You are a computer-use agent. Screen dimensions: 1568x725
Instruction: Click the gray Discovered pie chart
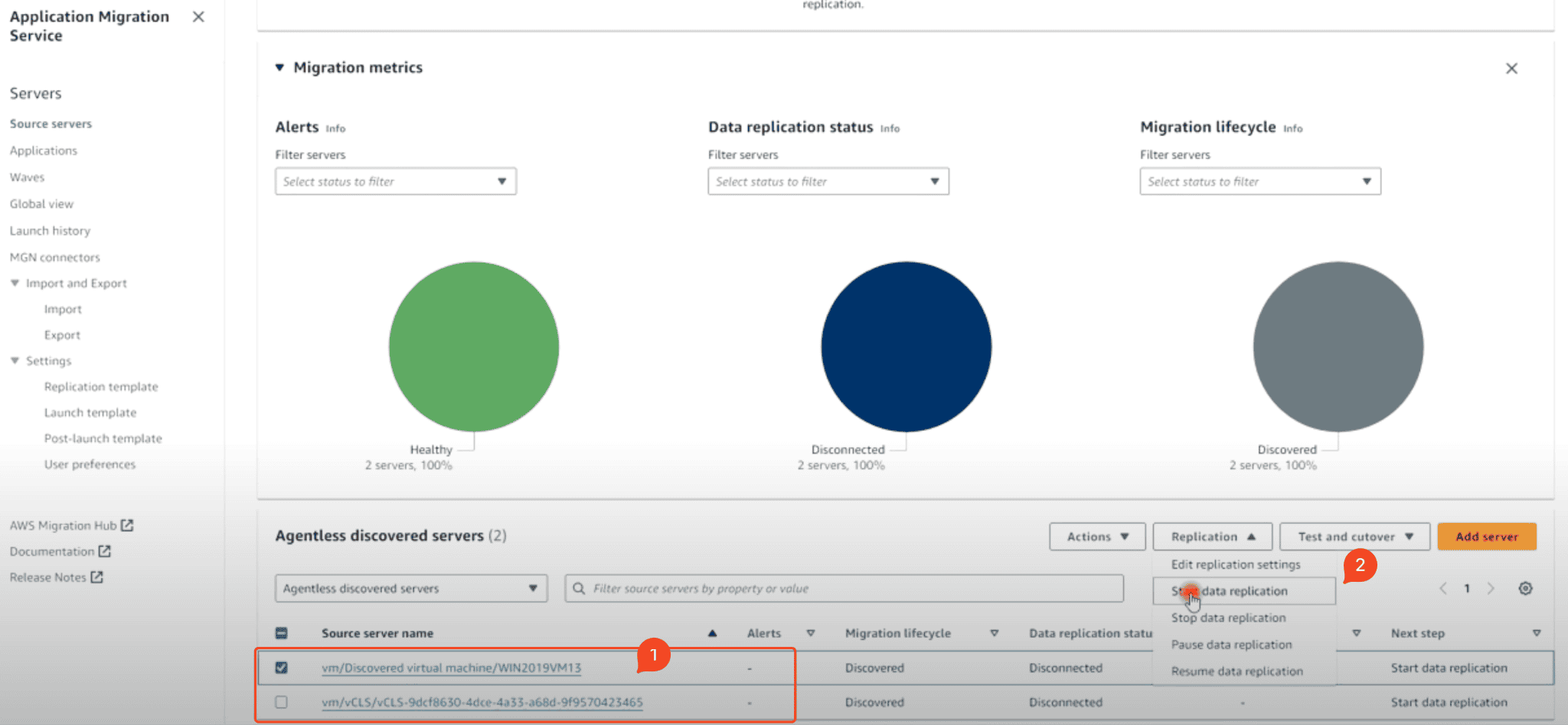(1338, 347)
